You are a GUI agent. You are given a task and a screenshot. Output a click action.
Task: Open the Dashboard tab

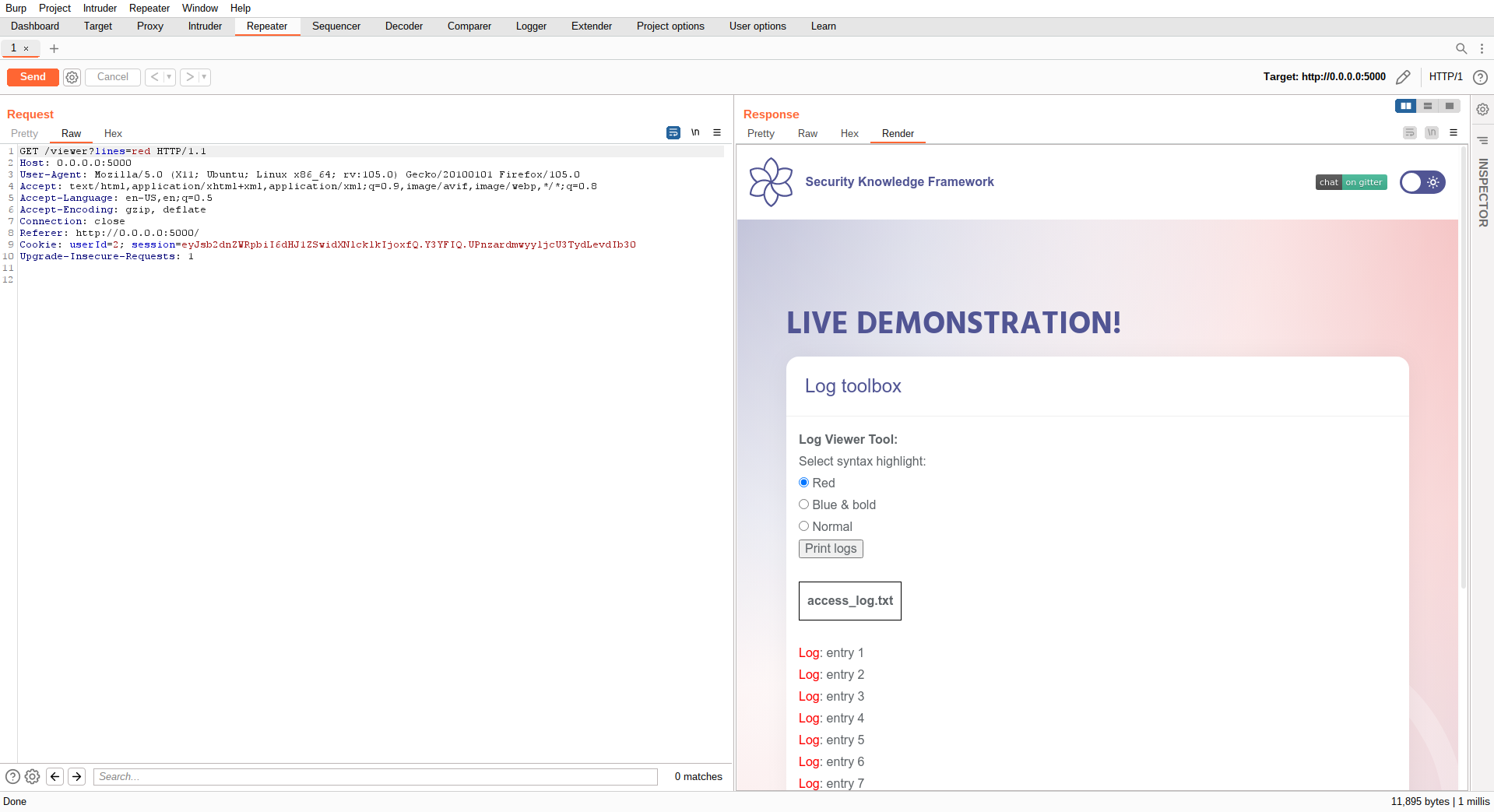[x=35, y=26]
